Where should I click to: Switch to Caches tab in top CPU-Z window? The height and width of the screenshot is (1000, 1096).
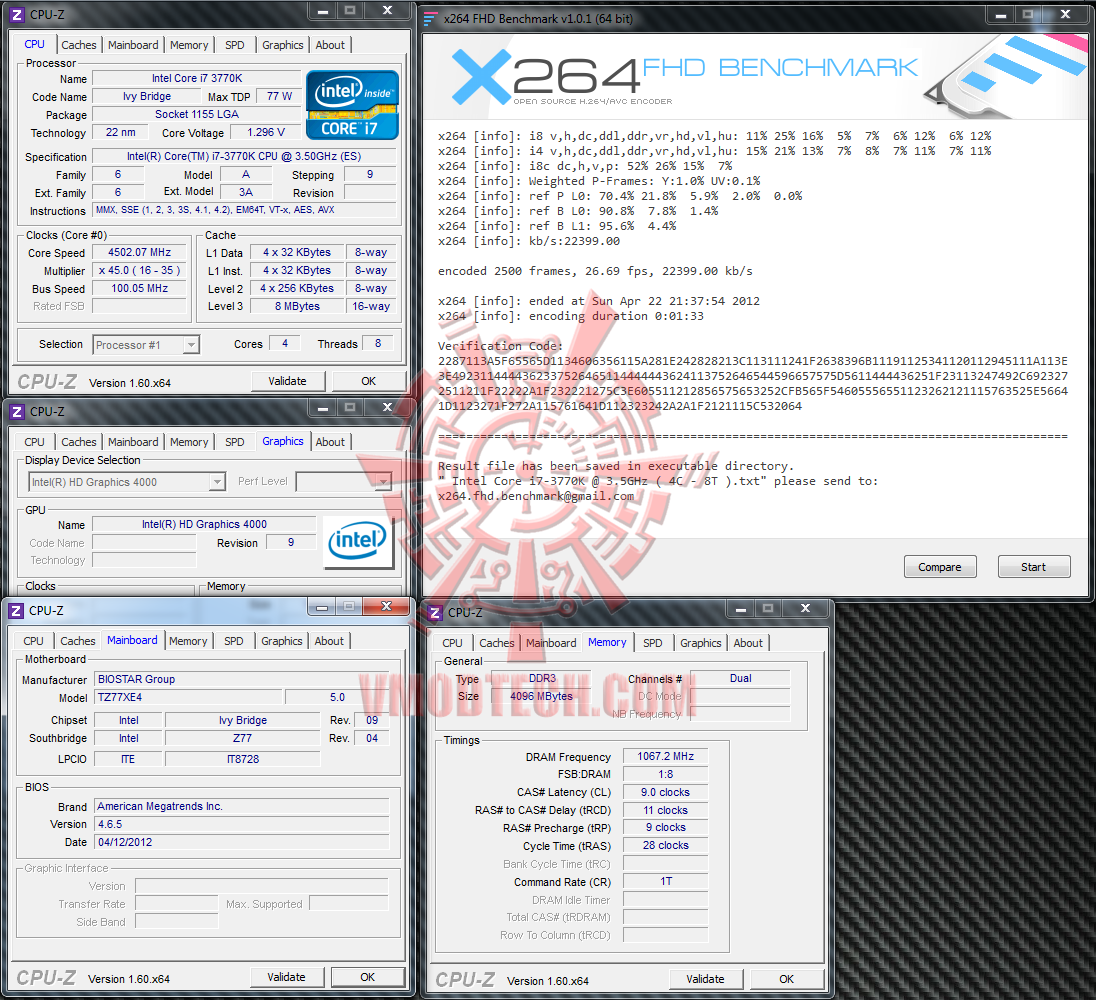[x=79, y=45]
